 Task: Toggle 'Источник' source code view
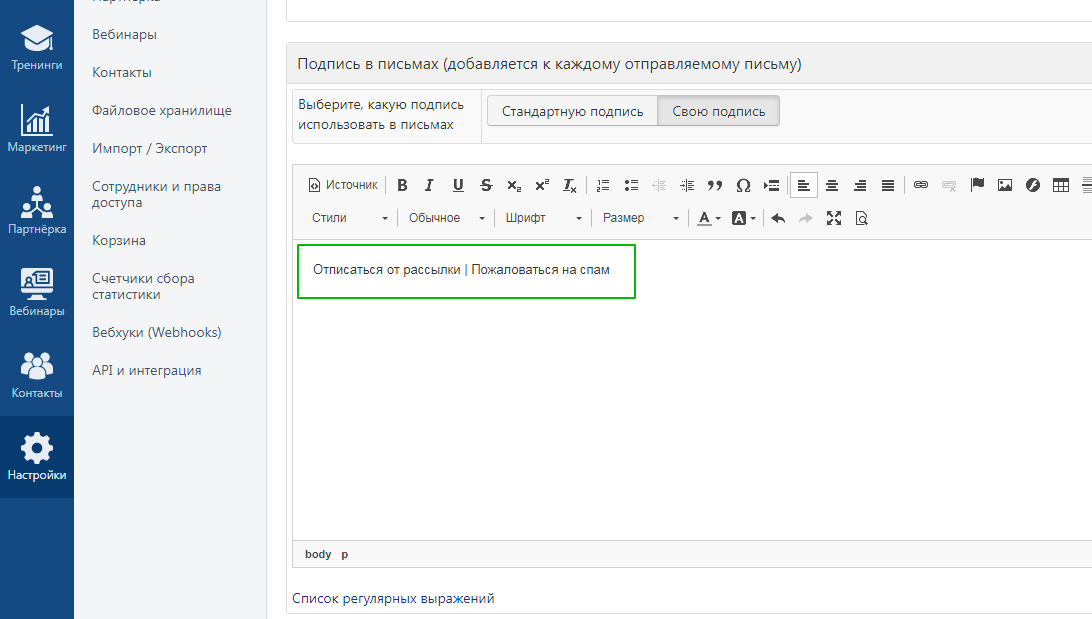coord(343,185)
